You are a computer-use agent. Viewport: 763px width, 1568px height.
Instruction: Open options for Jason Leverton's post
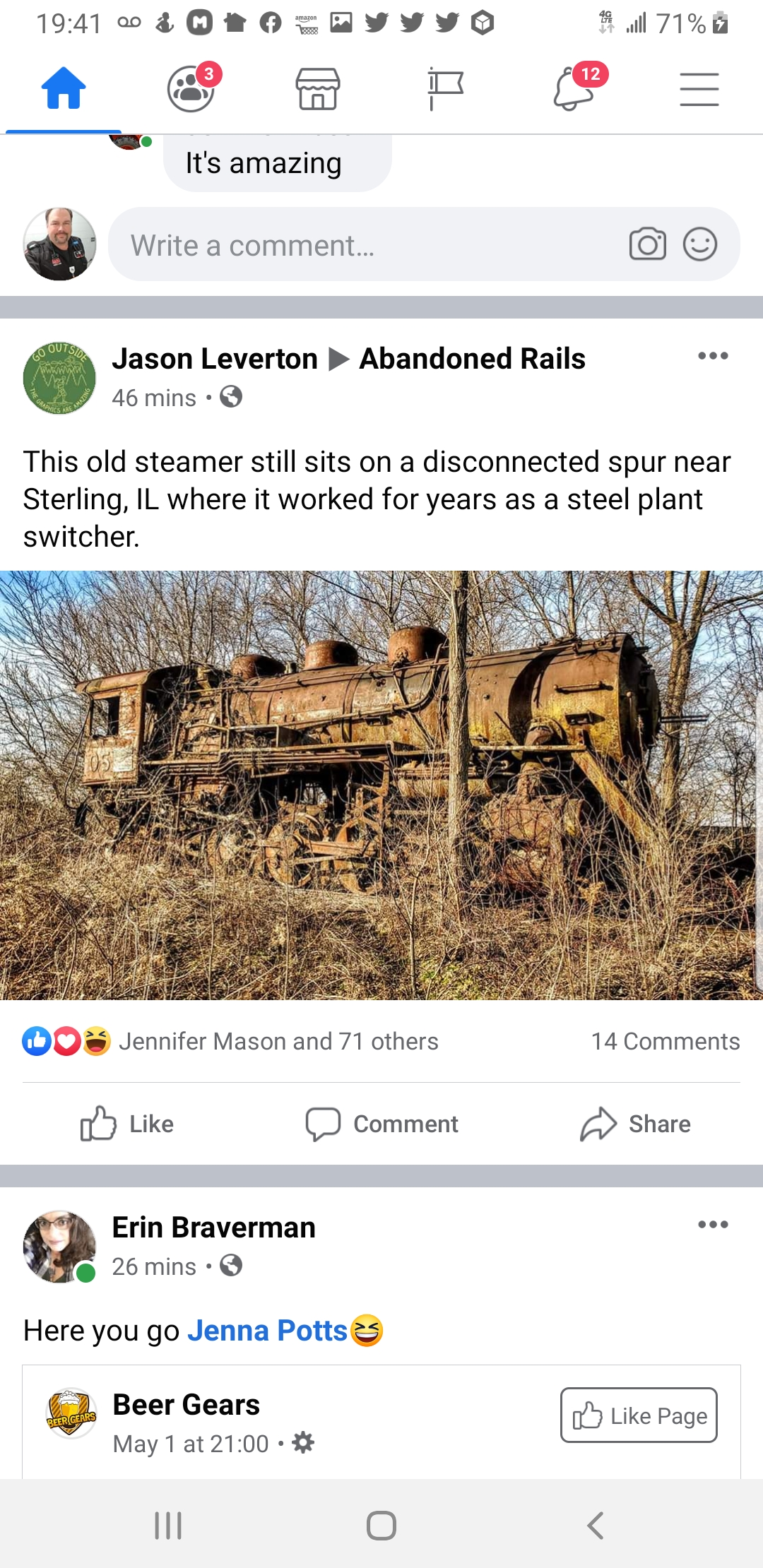[x=713, y=356]
